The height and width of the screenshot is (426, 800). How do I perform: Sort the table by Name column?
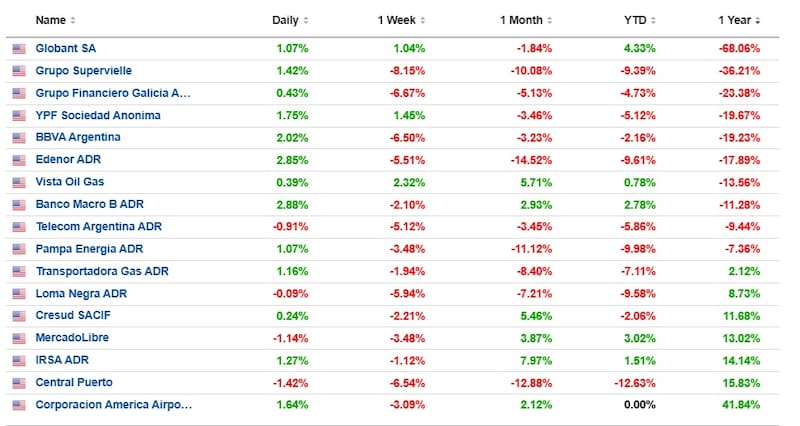(54, 20)
